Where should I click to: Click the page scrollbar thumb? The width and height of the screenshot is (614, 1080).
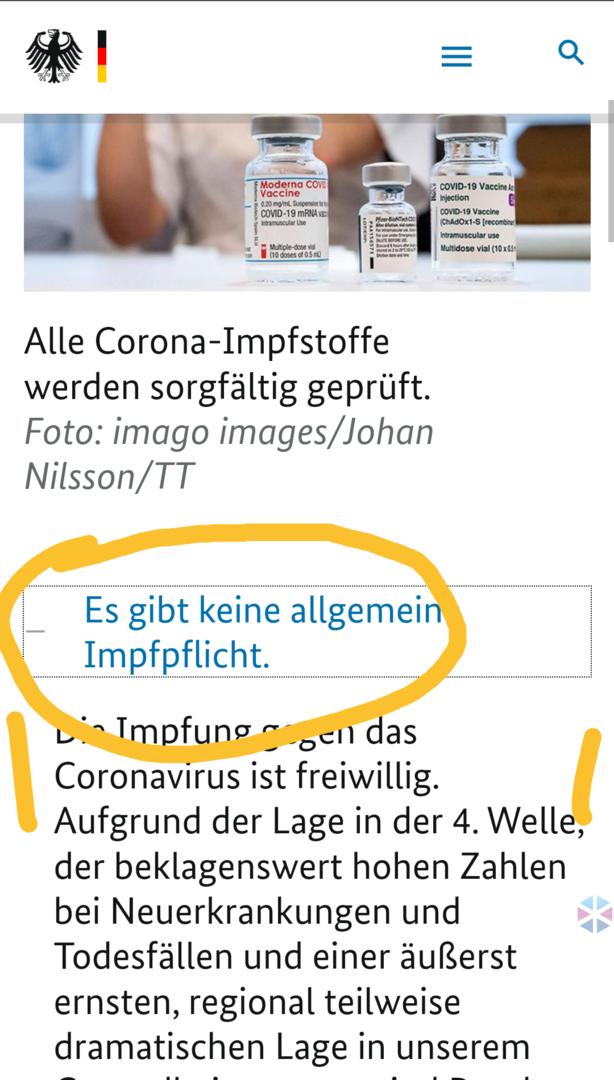[610, 171]
